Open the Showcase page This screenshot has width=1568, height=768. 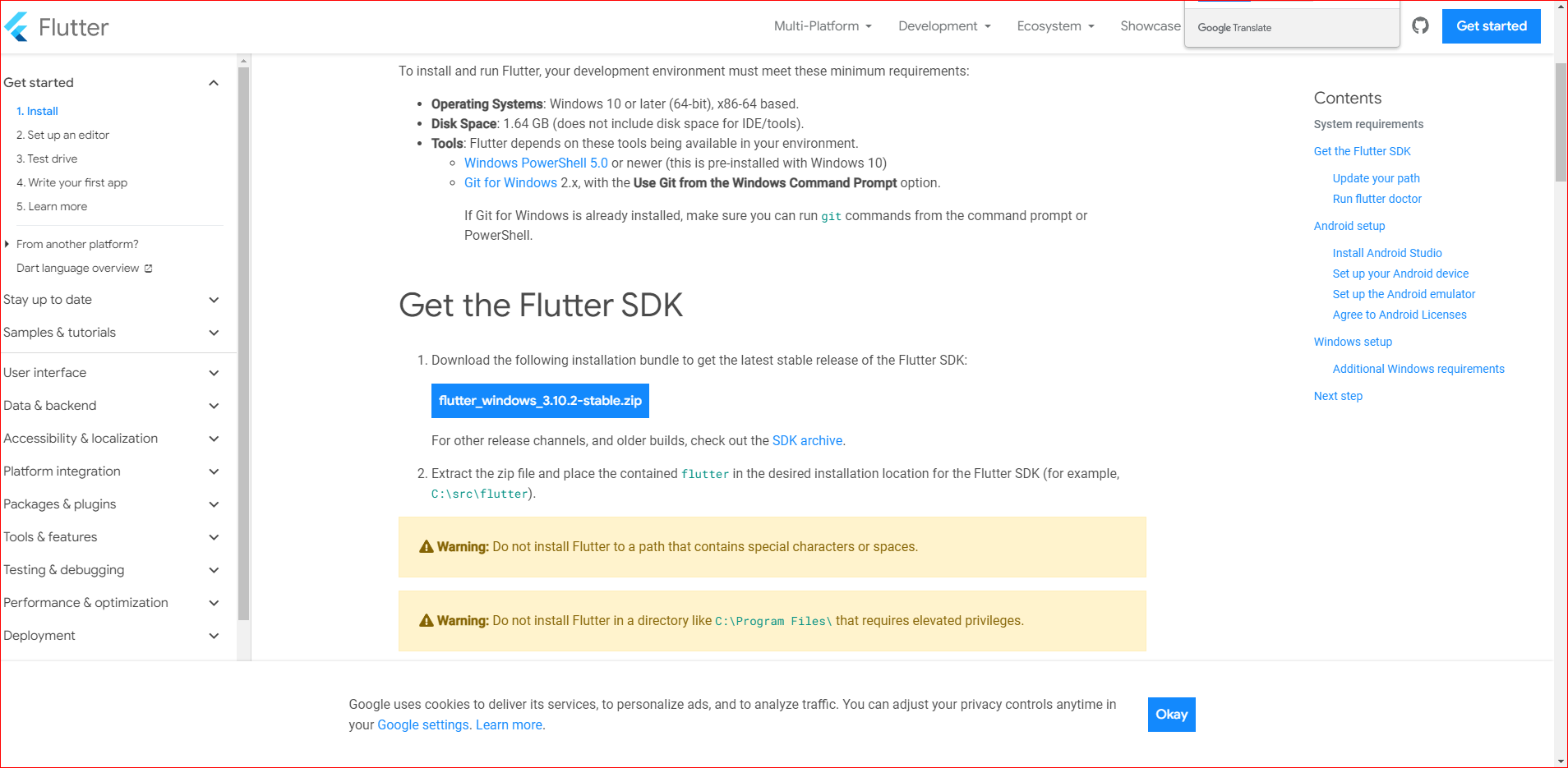[1150, 26]
